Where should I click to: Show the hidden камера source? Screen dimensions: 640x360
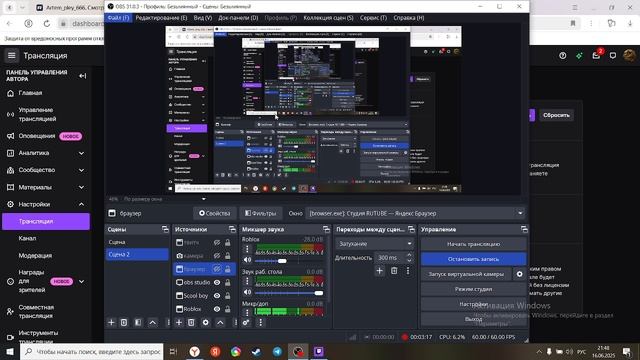217,256
